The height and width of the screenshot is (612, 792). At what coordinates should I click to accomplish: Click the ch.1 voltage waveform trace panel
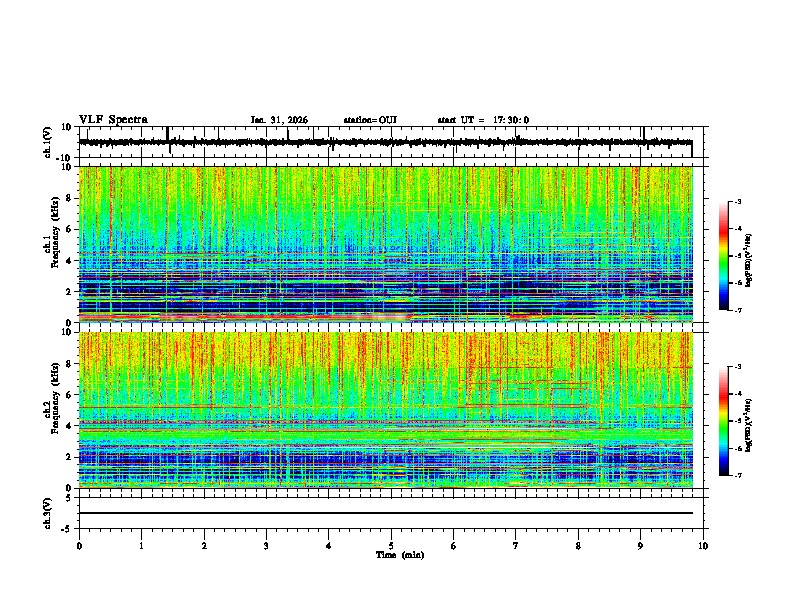(x=391, y=142)
